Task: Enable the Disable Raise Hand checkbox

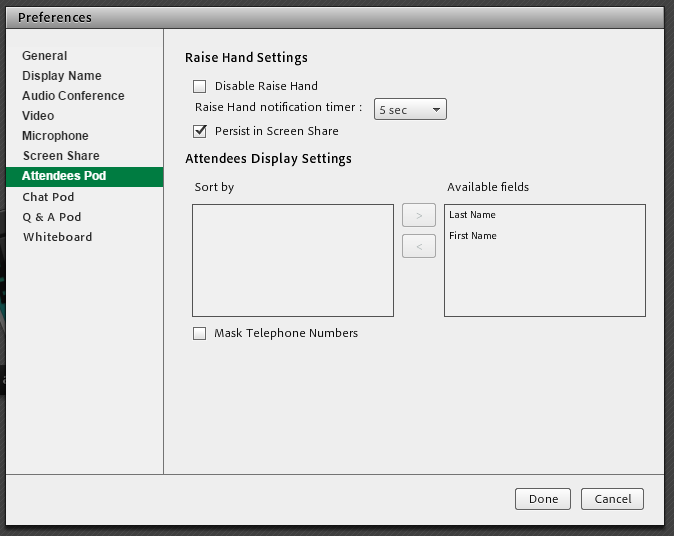Action: (200, 87)
